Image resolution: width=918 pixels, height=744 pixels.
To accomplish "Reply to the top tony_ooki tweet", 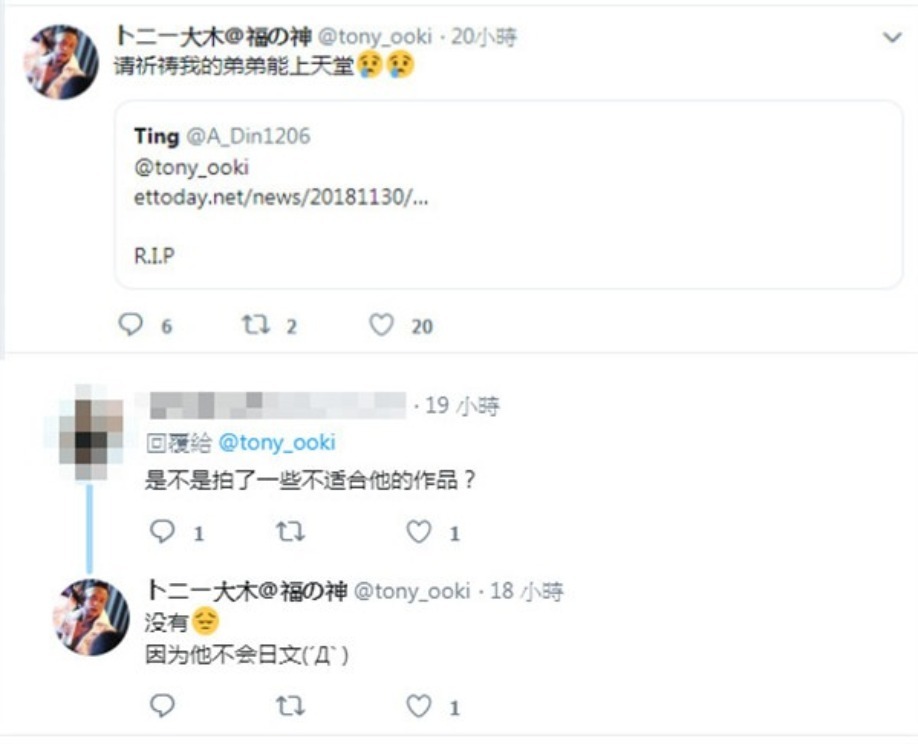I will 131,324.
